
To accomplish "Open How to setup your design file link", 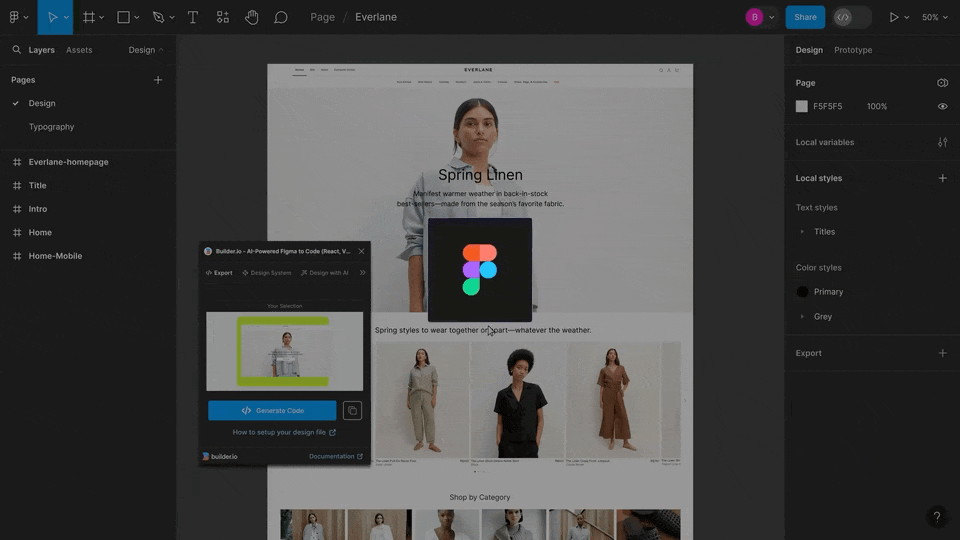I will pyautogui.click(x=284, y=432).
